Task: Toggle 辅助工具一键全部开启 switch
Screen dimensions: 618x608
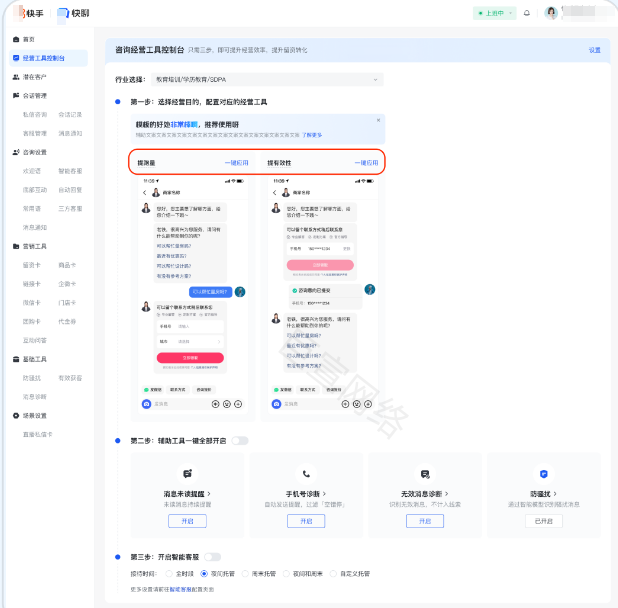Action: click(240, 440)
